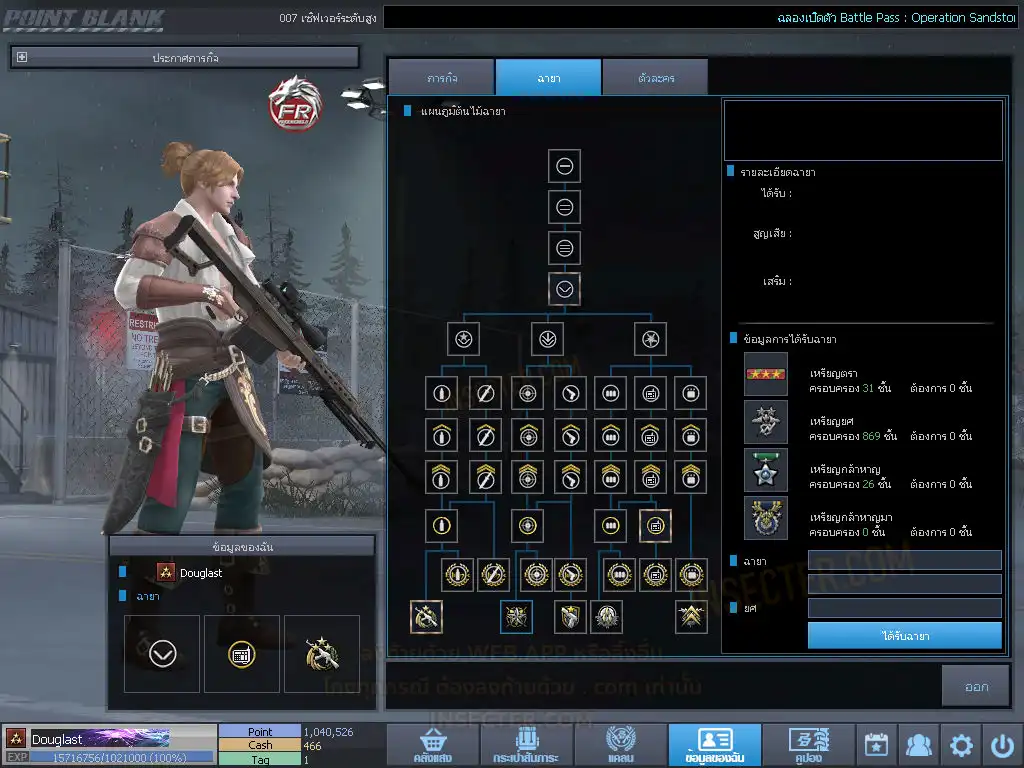
Task: Switch to the ตัวละคร tab
Action: (655, 78)
